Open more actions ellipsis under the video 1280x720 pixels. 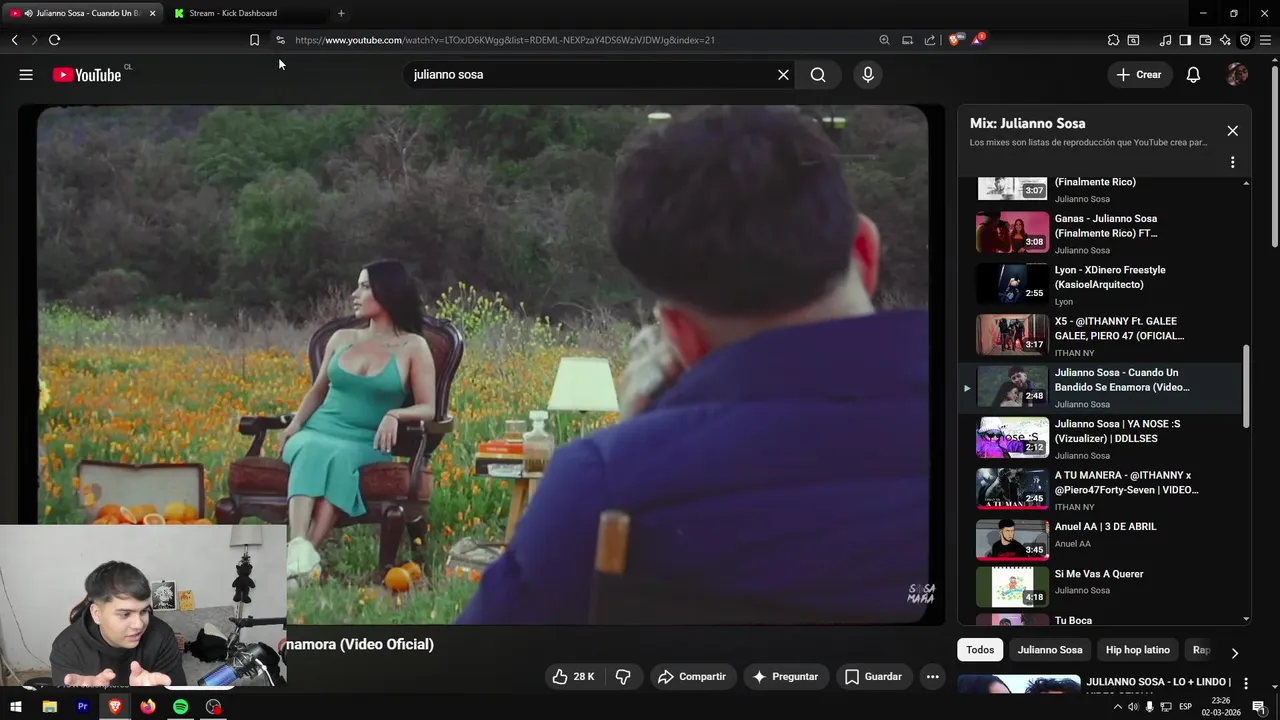(932, 677)
